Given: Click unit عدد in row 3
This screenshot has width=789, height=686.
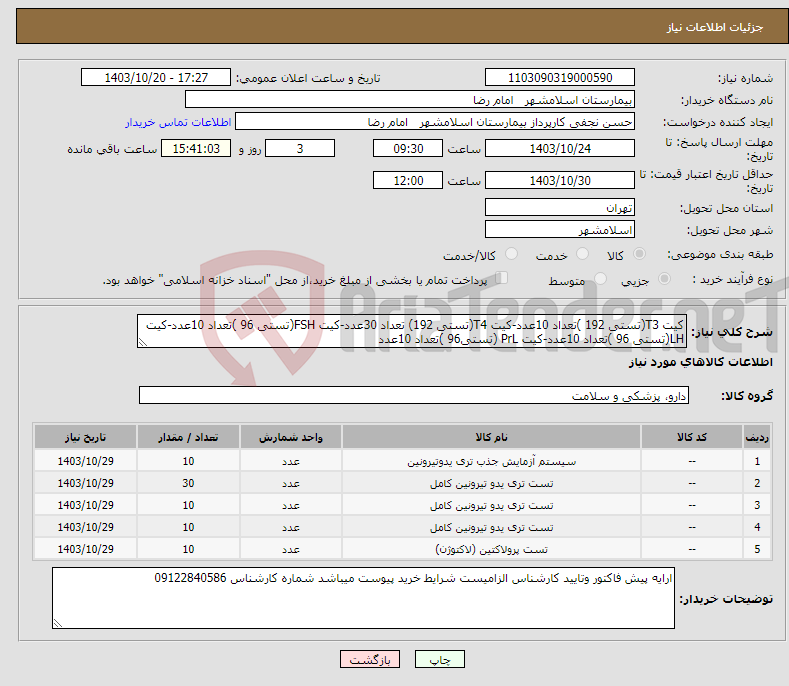Looking at the screenshot, I should [x=291, y=506].
